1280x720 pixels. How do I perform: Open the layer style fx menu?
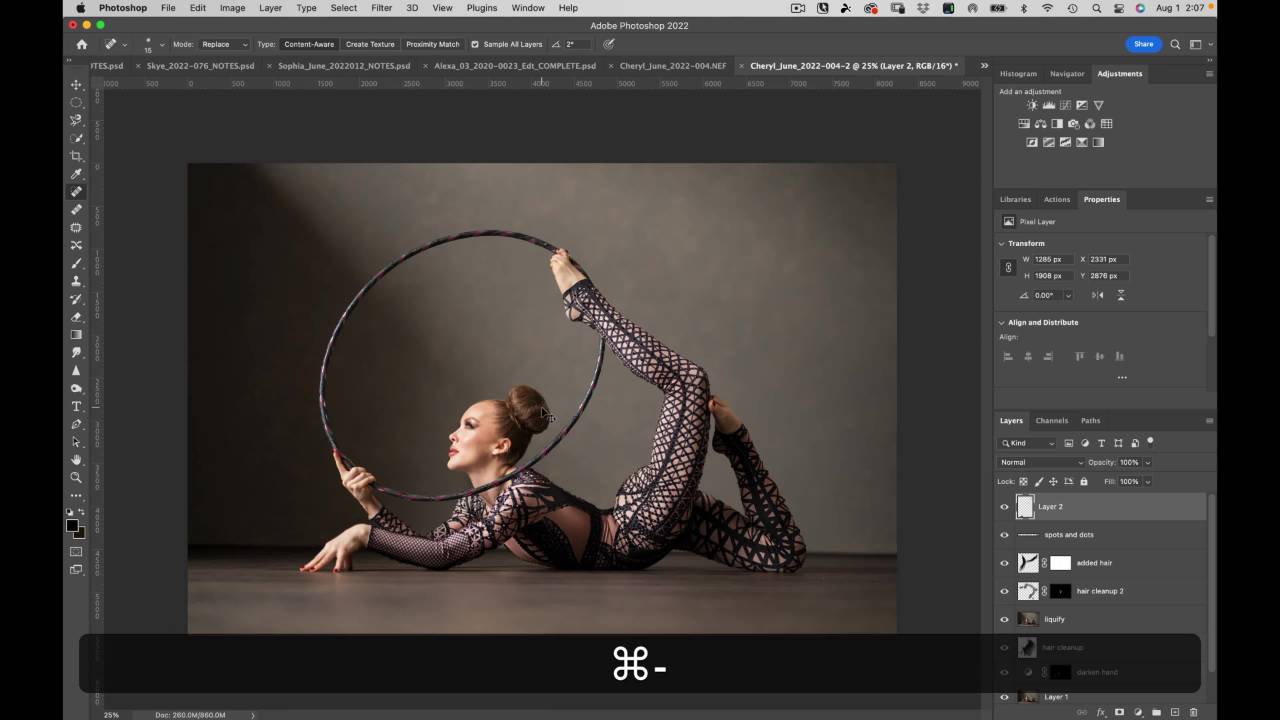pos(1101,712)
